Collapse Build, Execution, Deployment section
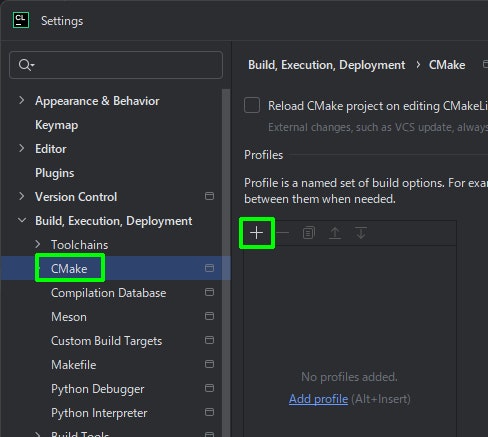The width and height of the screenshot is (488, 437). click(22, 220)
